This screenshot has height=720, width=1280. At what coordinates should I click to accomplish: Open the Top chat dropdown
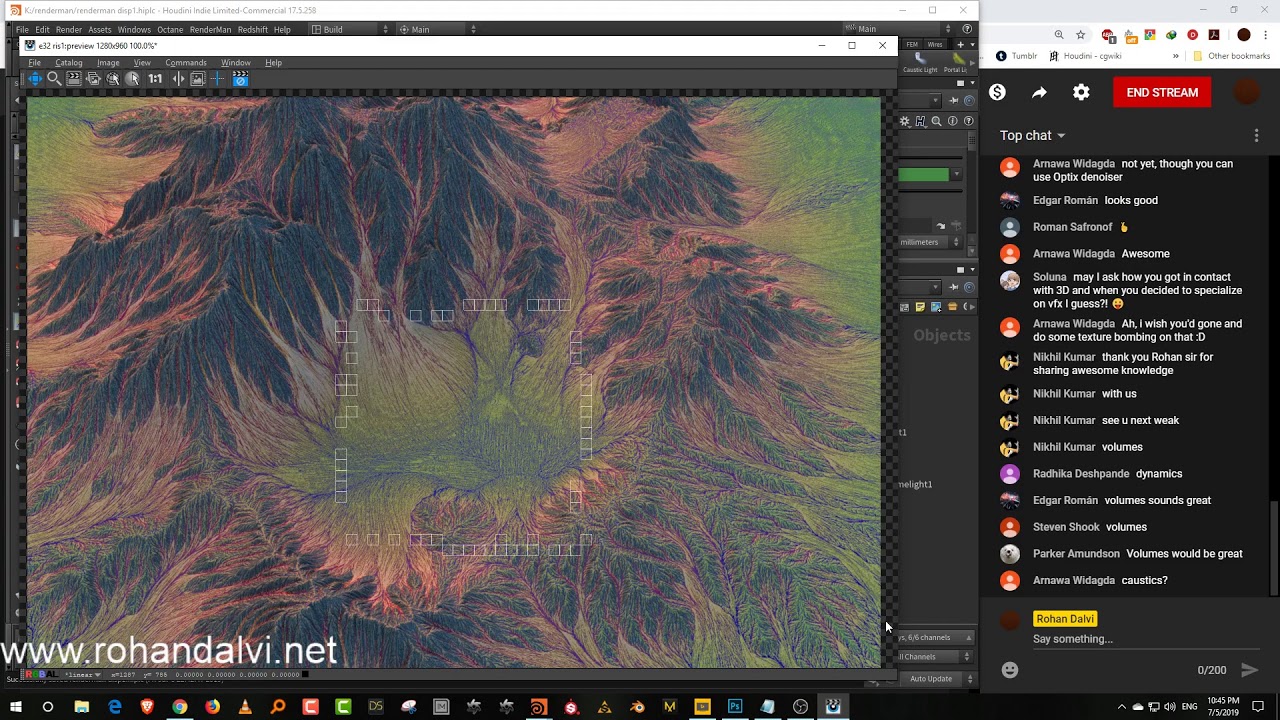[x=1033, y=135]
